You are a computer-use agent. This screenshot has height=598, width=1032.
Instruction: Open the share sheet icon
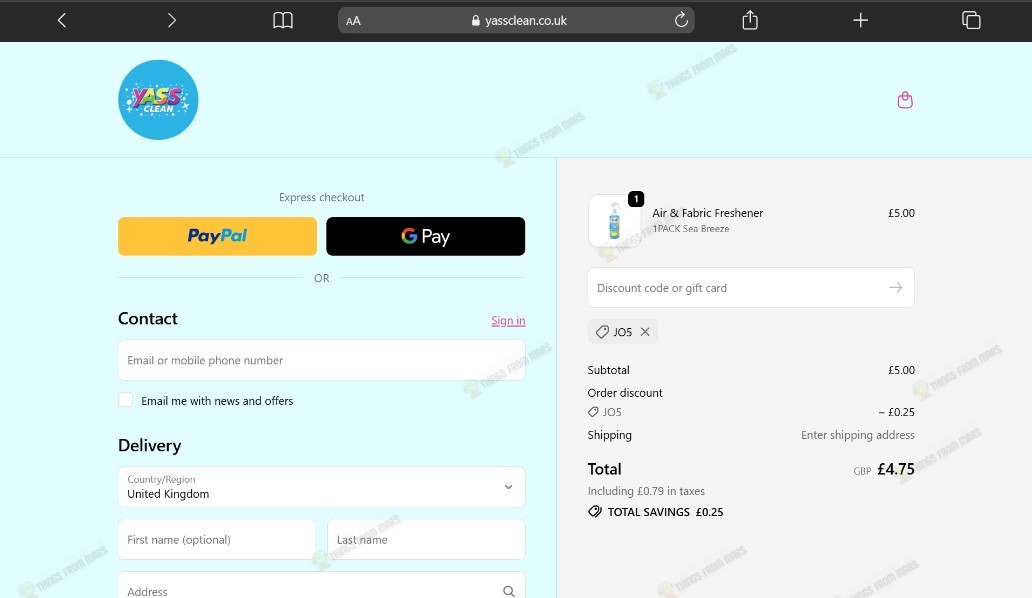coord(750,20)
